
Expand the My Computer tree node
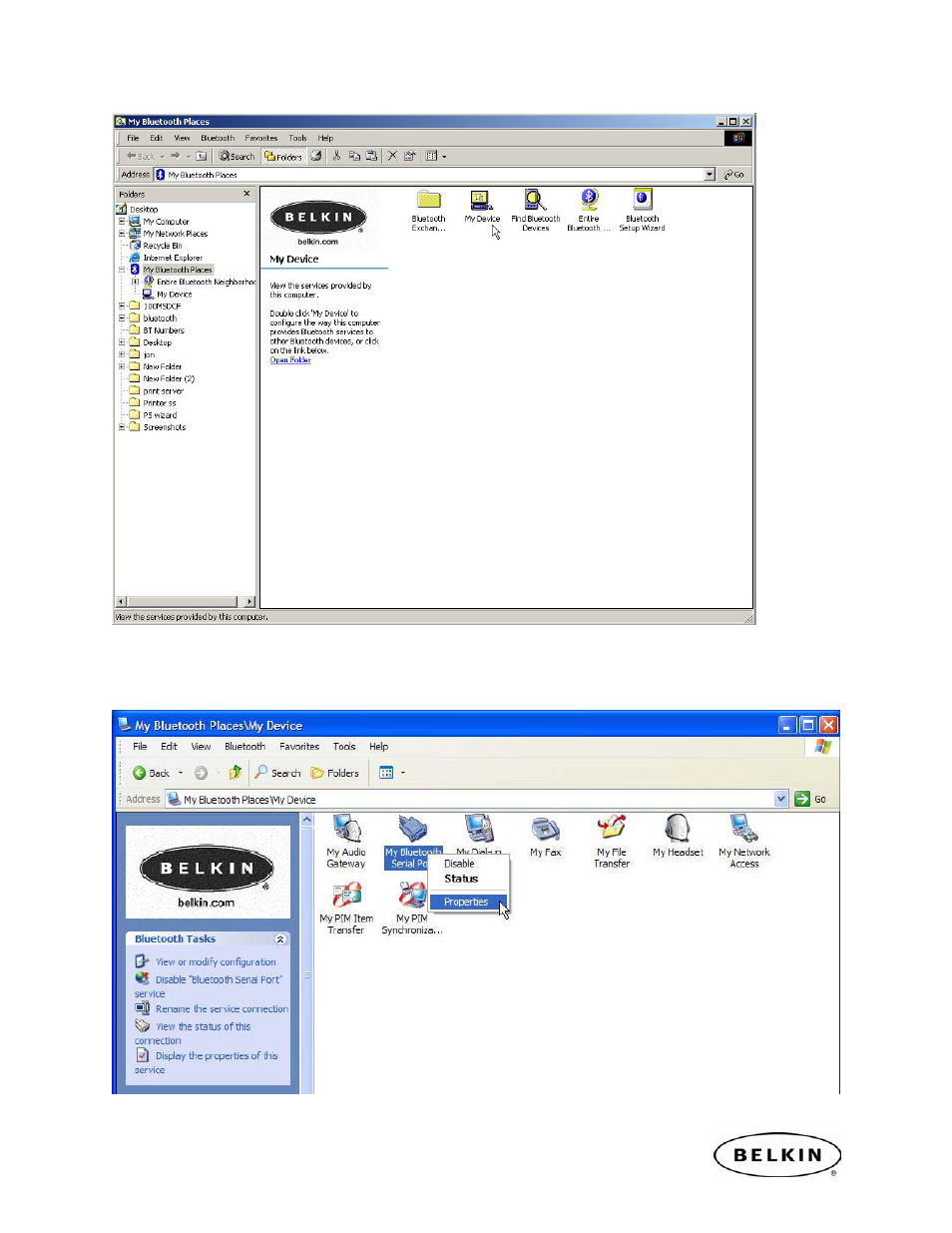(122, 221)
